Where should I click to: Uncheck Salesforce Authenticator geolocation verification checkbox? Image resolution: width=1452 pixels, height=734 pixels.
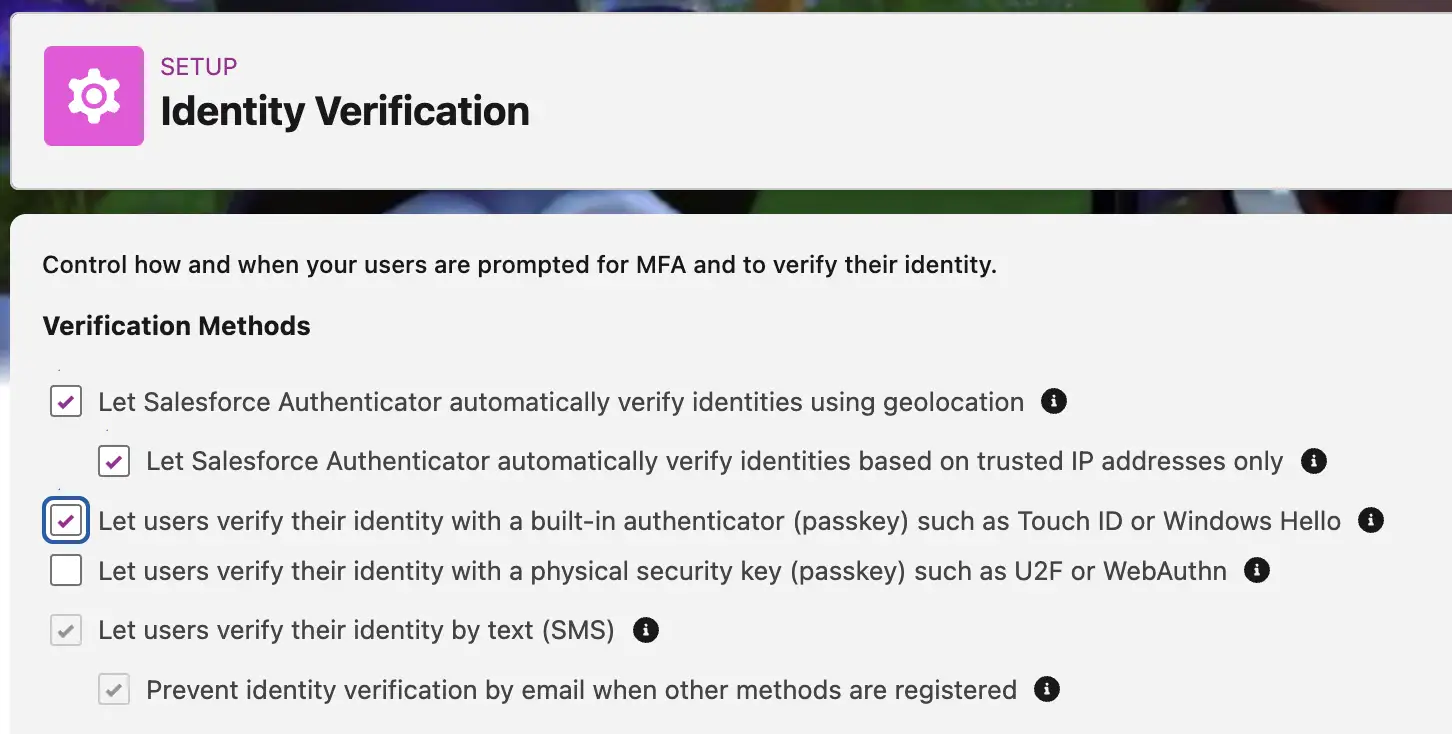point(66,402)
